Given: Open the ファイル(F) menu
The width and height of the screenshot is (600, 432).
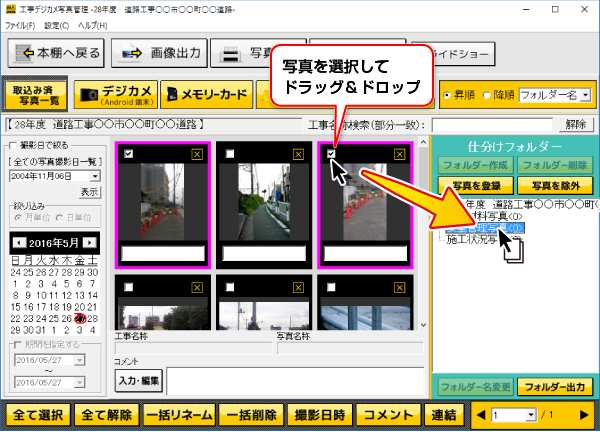Looking at the screenshot, I should point(20,26).
